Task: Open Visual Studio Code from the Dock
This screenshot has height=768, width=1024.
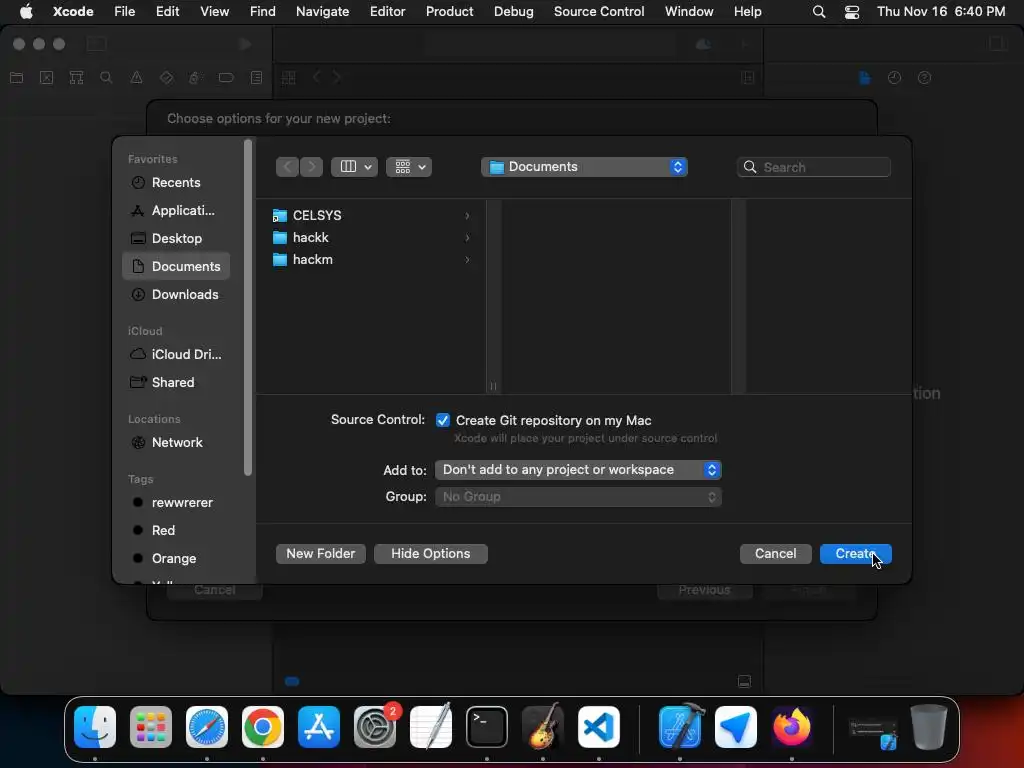Action: click(599, 726)
